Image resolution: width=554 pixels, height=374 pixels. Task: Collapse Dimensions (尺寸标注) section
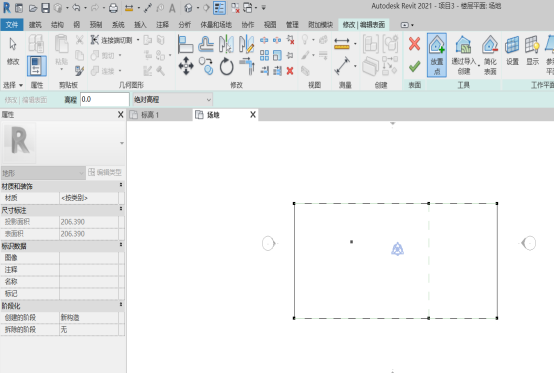121,209
